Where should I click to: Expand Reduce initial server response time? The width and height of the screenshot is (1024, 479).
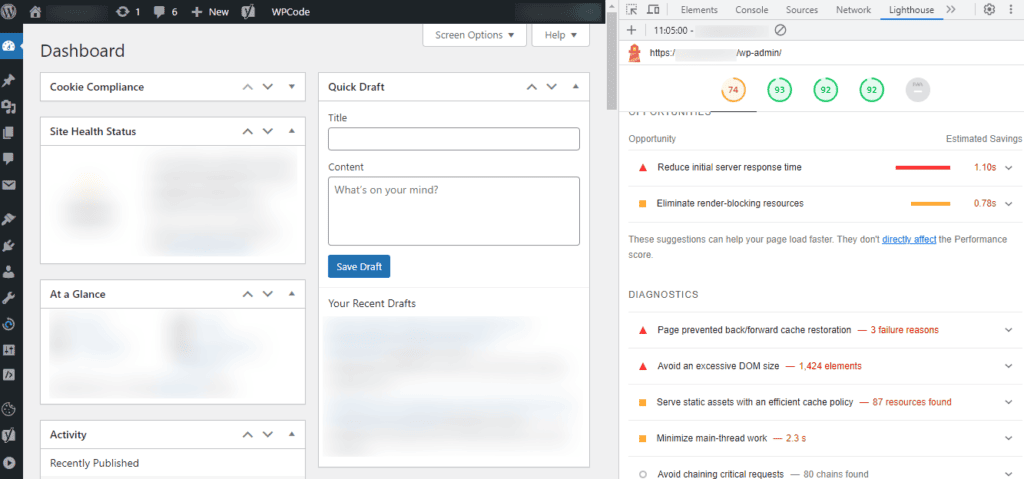(1008, 167)
